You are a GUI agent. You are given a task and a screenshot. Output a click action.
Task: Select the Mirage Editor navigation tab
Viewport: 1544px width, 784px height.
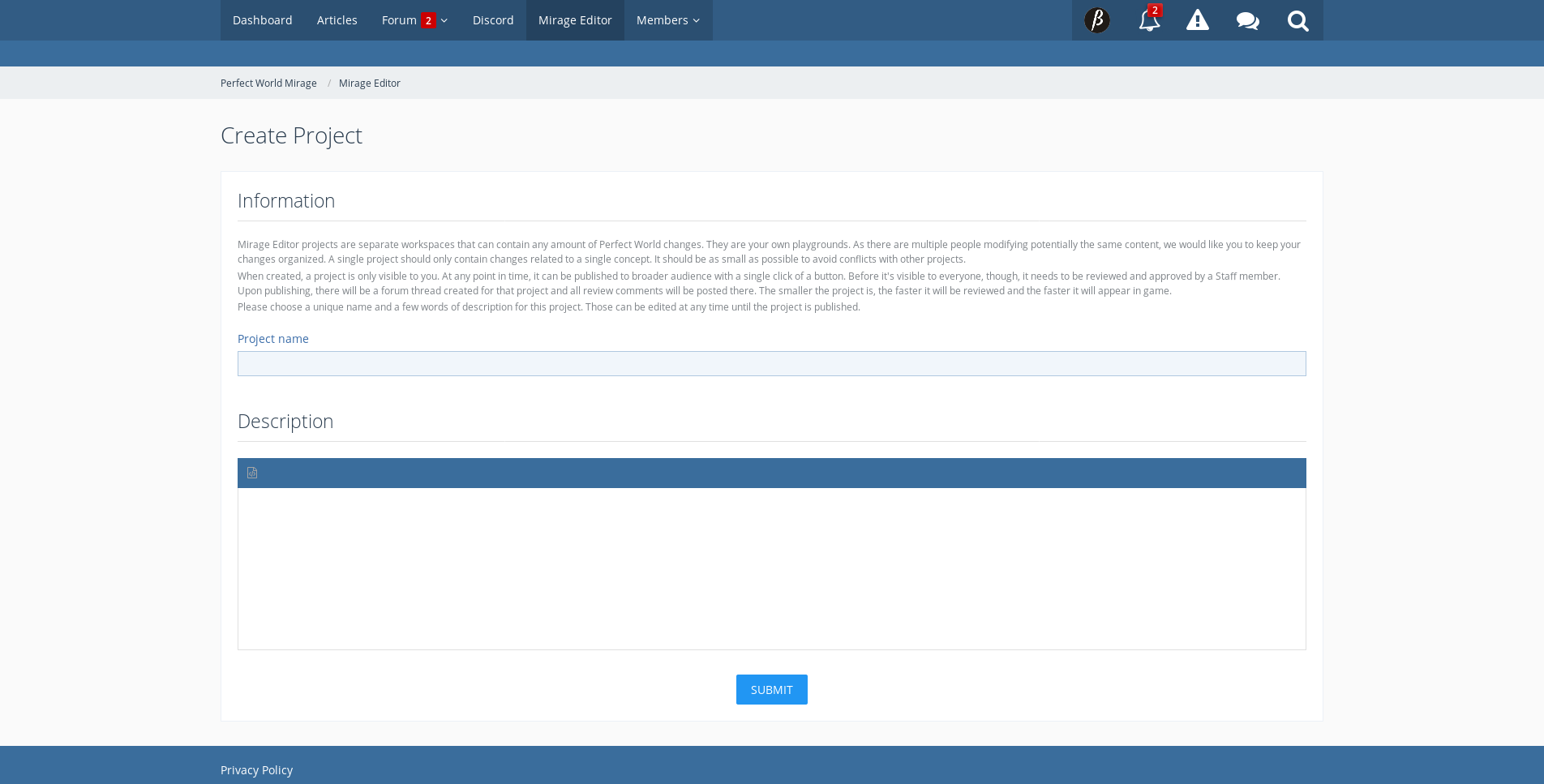(x=575, y=20)
